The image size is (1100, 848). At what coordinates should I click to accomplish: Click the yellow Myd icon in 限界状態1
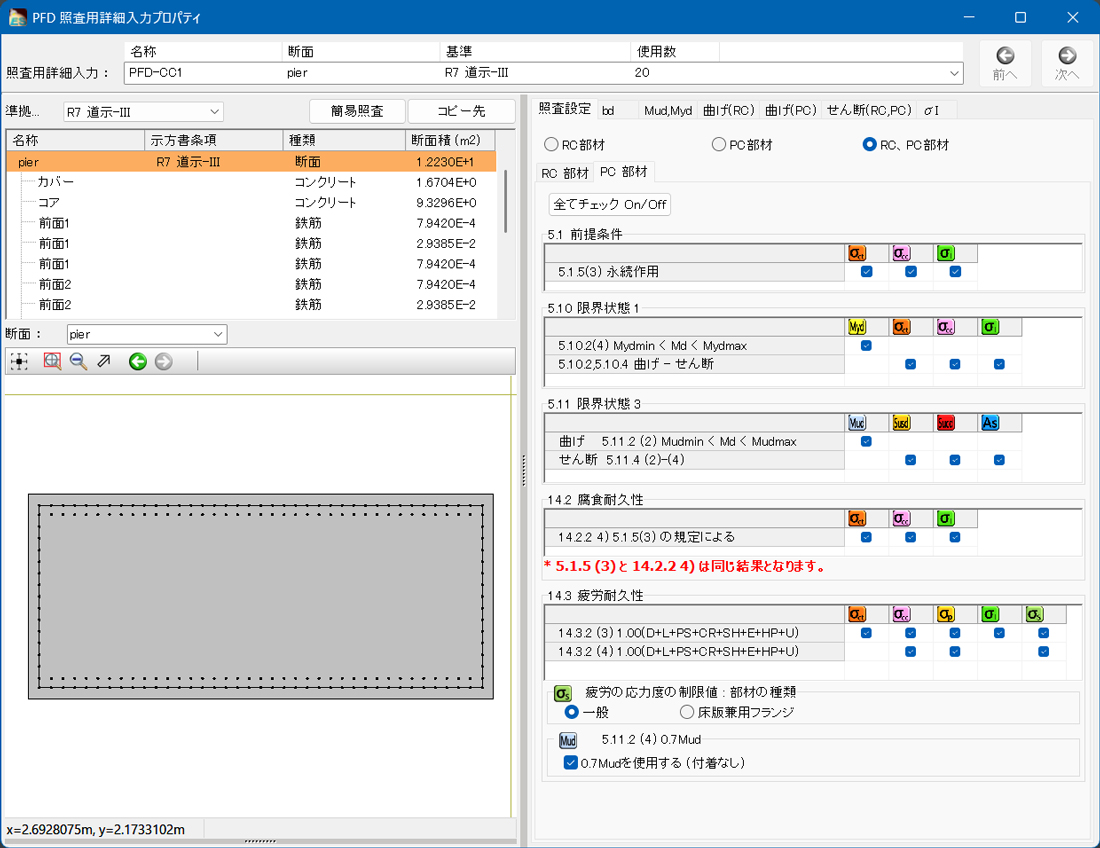(x=857, y=327)
